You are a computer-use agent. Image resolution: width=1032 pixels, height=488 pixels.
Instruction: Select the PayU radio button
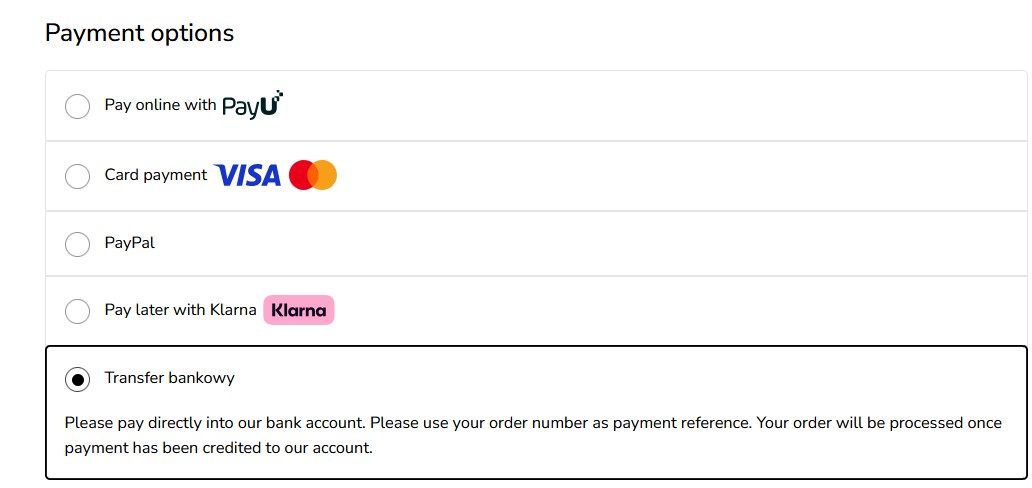(x=78, y=106)
